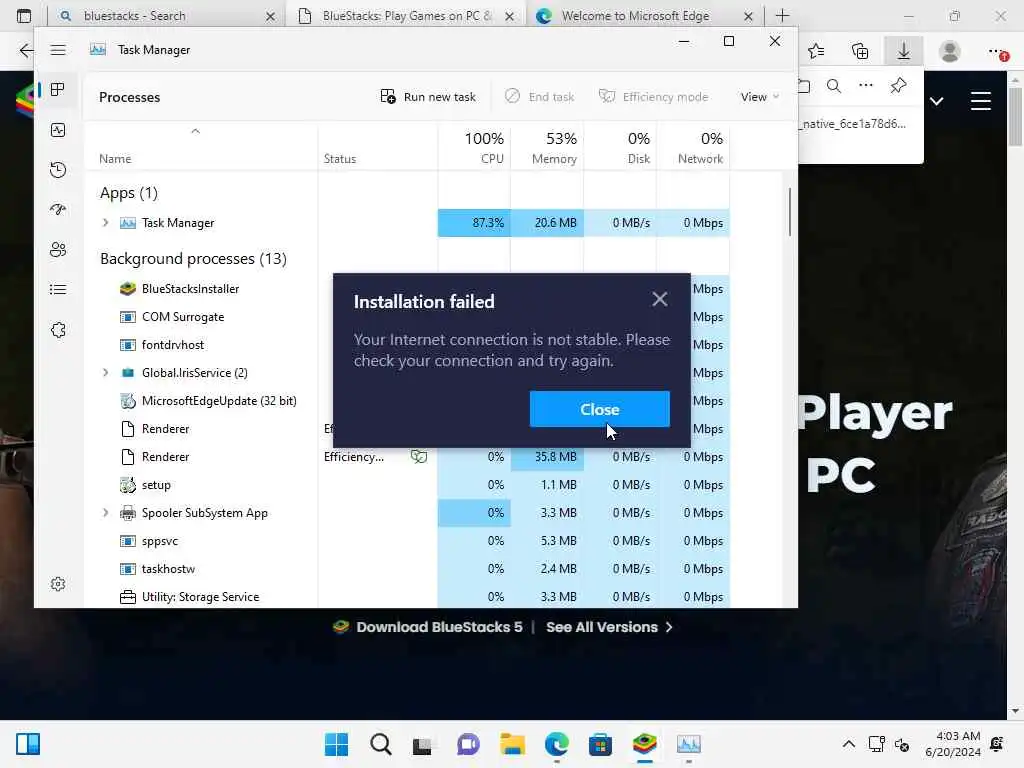This screenshot has height=768, width=1024.
Task: Click Task Manager process list scrollbar
Action: 790,212
